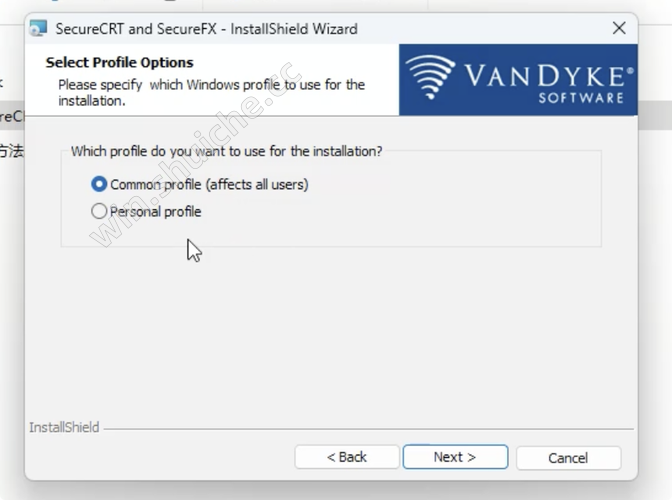Image resolution: width=672 pixels, height=500 pixels.
Task: Choose the Personal profile radio button
Action: [x=99, y=211]
